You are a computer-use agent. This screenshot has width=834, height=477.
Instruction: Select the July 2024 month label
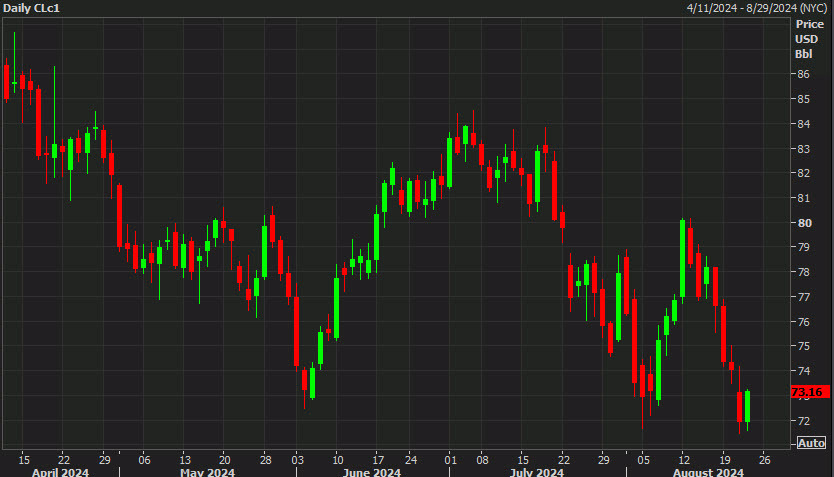pos(535,471)
